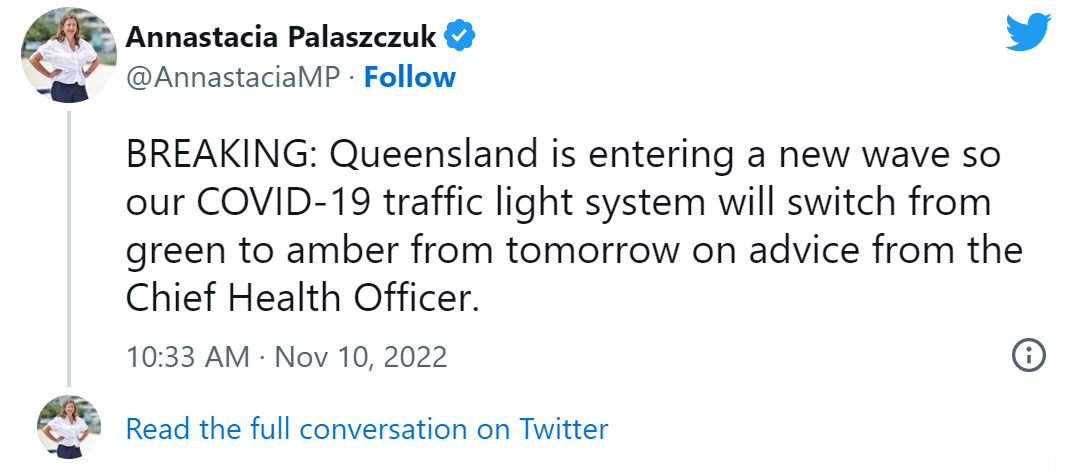Click the tweet body starting with BREAKING
1067x475 pixels.
(574, 227)
